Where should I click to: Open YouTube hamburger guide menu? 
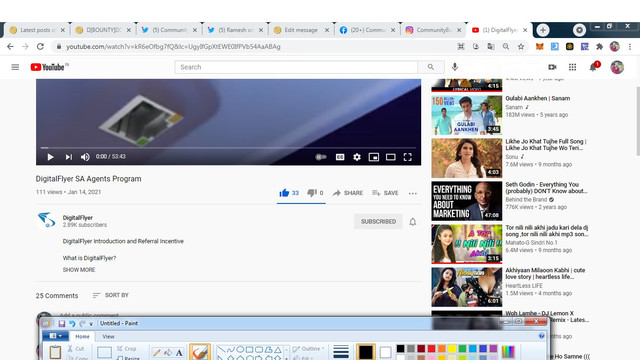pos(15,67)
